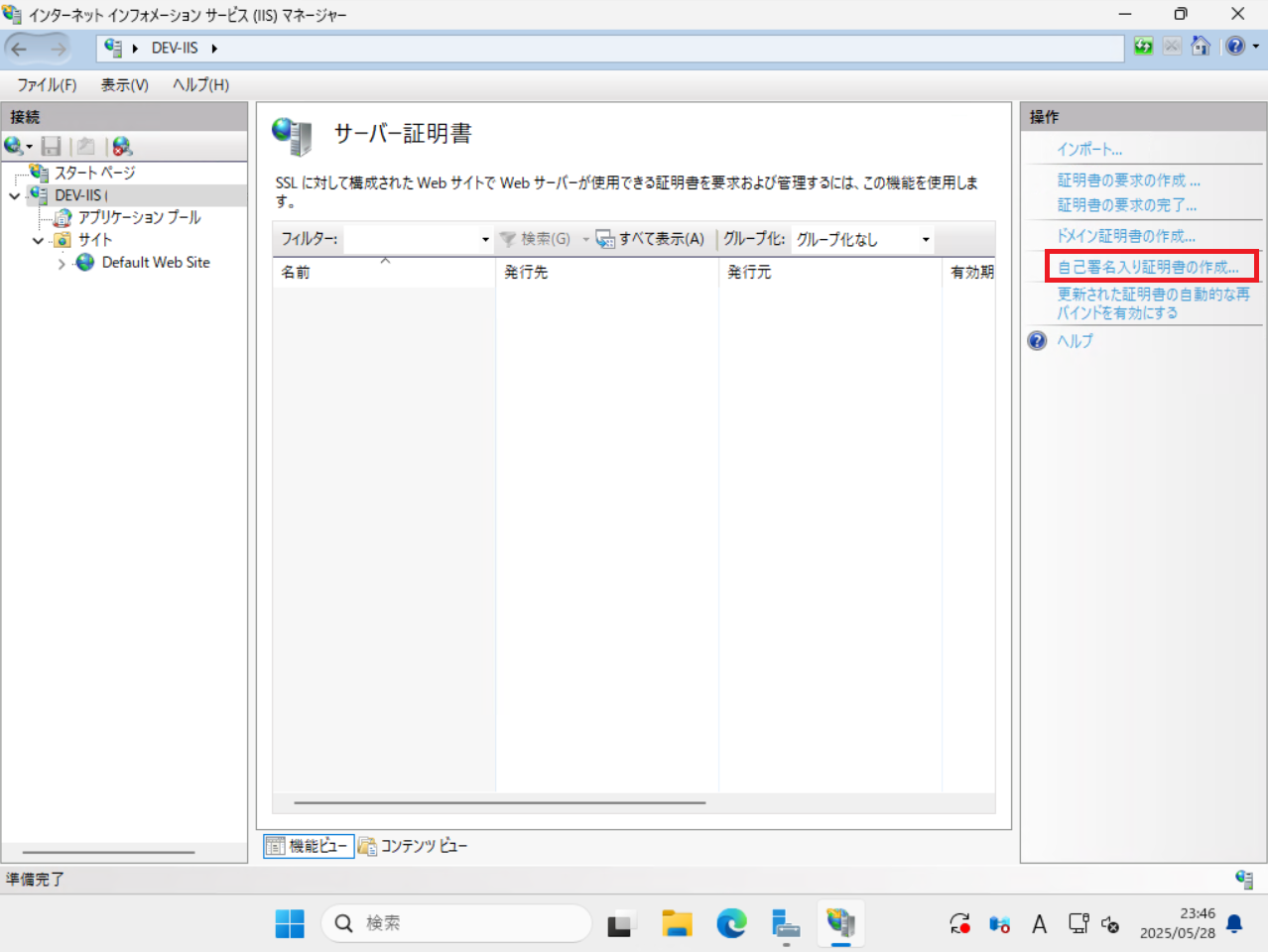Screen dimensions: 1268x952
Task: Open Server Manager from the taskbar
Action: point(786,924)
